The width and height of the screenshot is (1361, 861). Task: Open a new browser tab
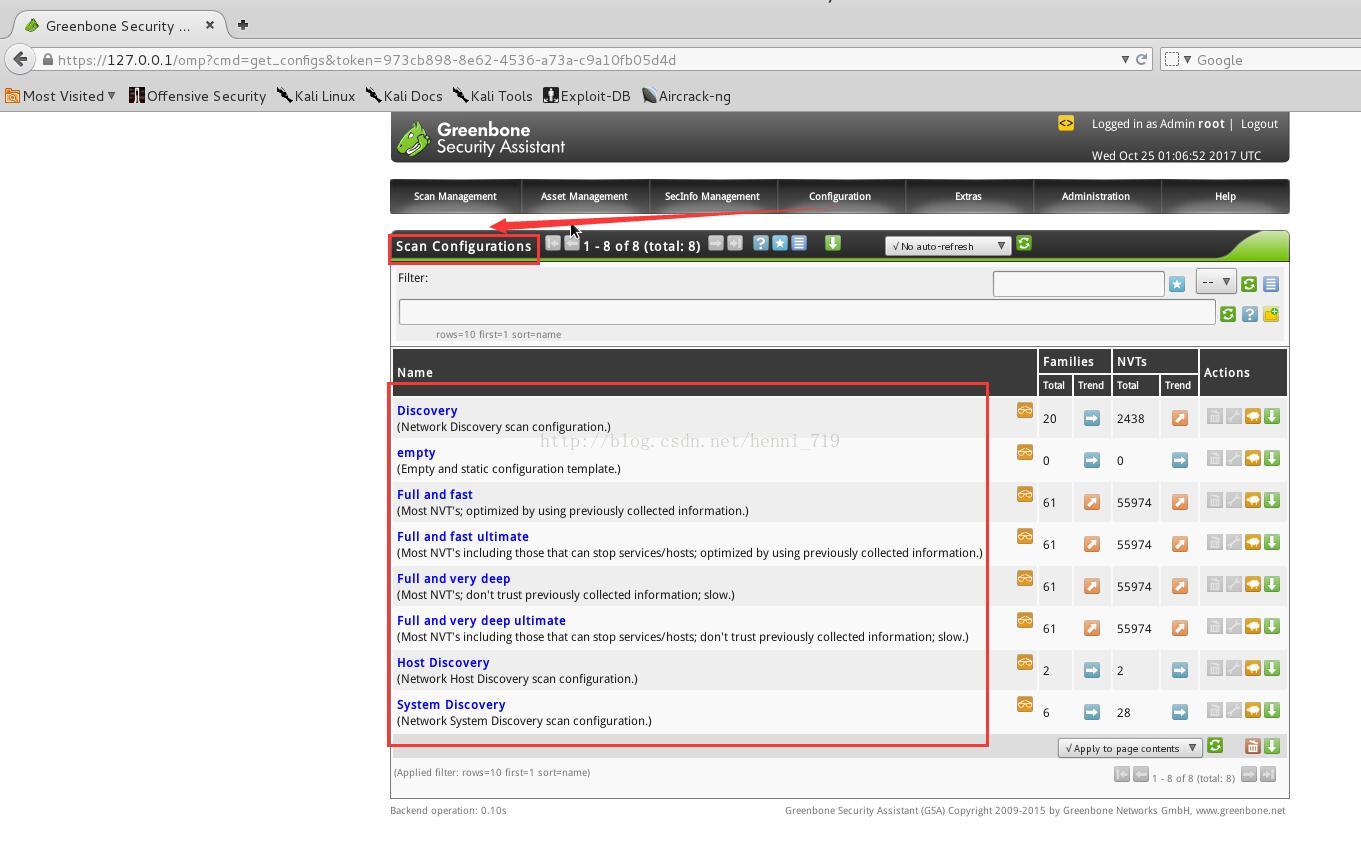click(242, 24)
